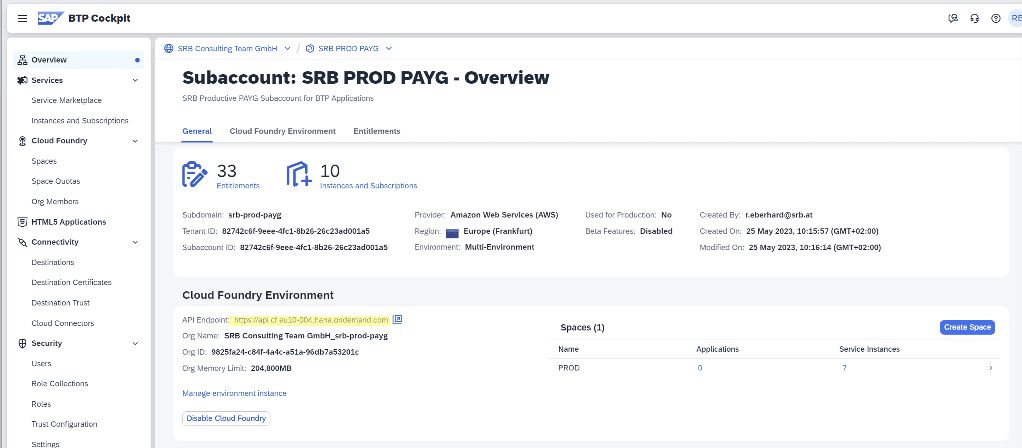Click the HTML5 Applications sidebar icon

[22, 222]
